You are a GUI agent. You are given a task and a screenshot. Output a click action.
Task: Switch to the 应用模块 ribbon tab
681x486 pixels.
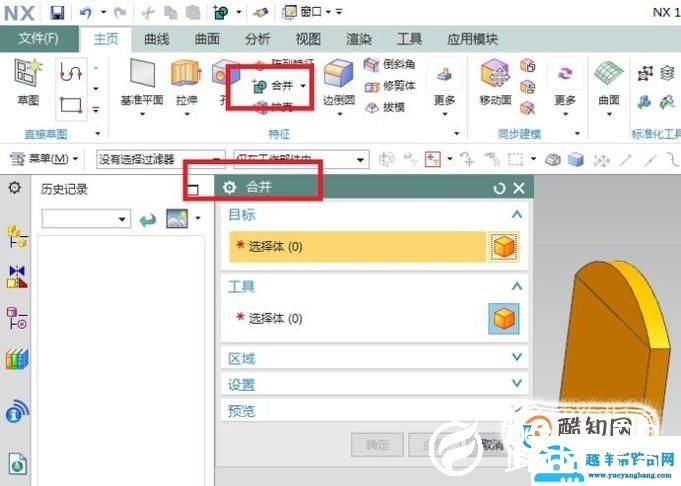click(472, 39)
